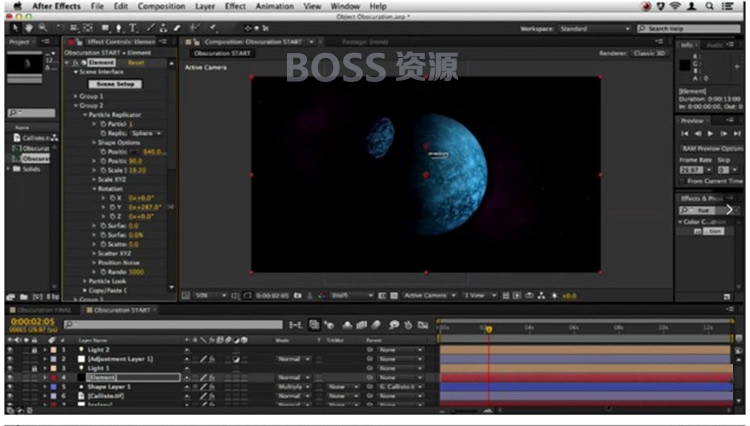Click the Obscuration START breadcrumb button
The image size is (750, 426).
tap(222, 54)
